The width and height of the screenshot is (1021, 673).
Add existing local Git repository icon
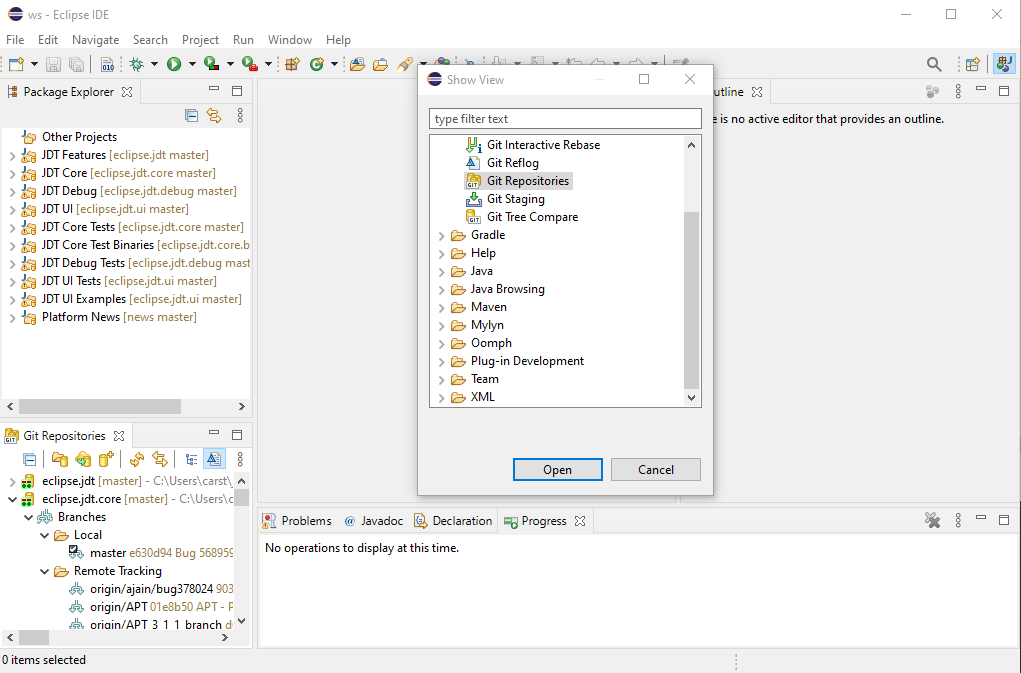59,460
